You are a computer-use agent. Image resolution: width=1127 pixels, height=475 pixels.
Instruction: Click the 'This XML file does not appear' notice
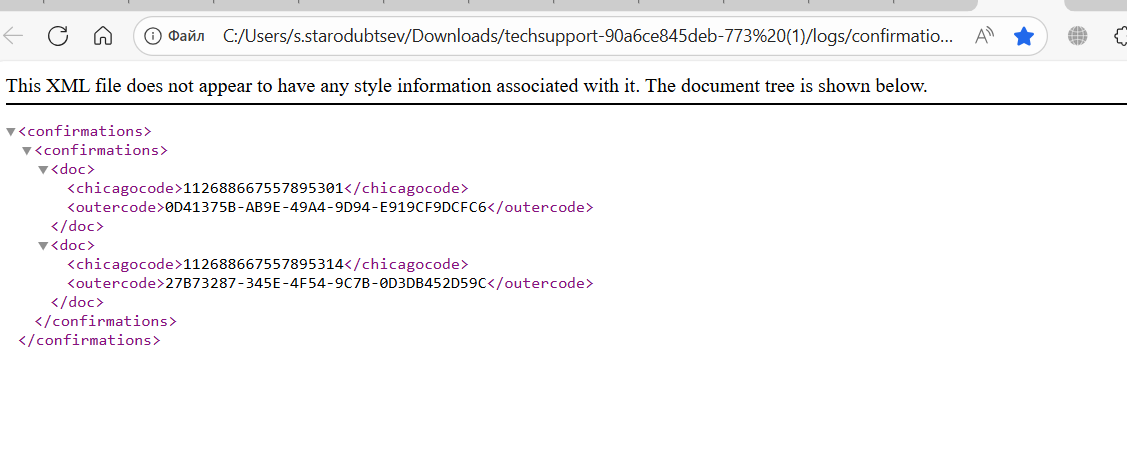pyautogui.click(x=467, y=86)
